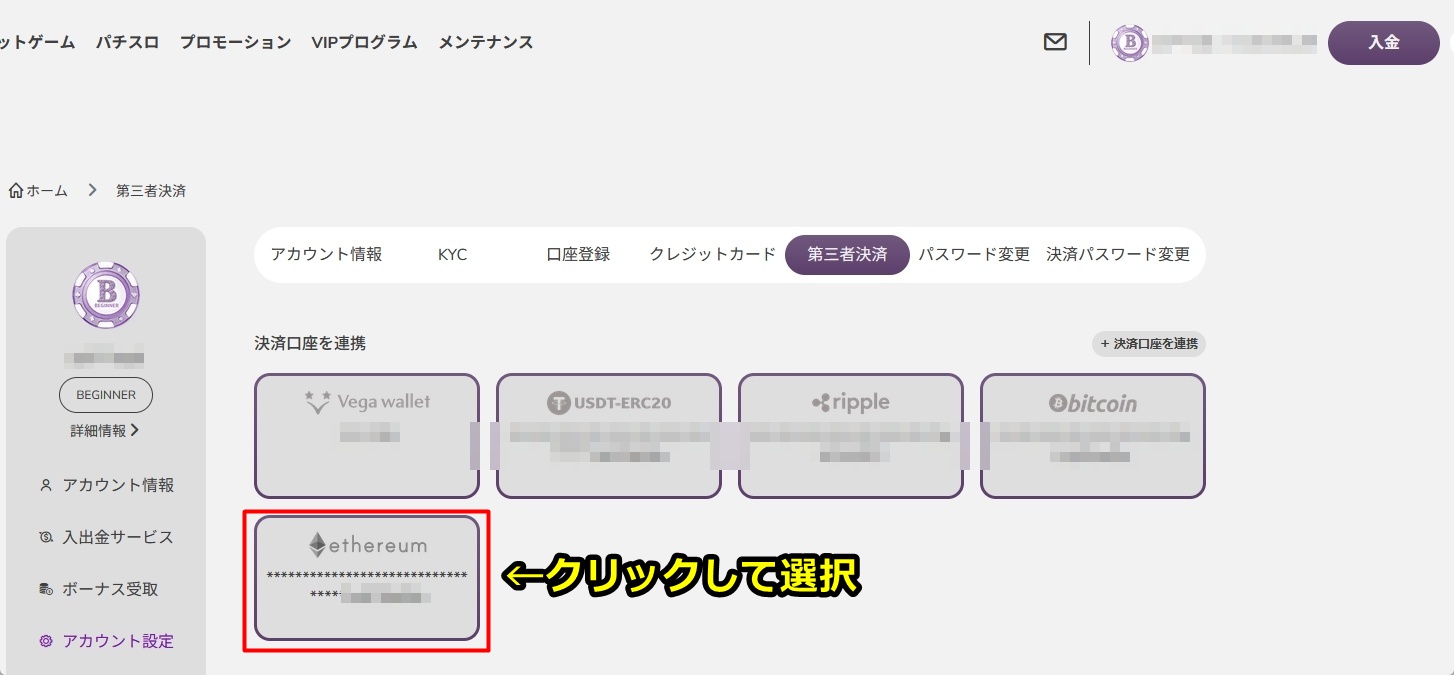
Task: Select the USDT-ERC20 card
Action: pos(609,436)
